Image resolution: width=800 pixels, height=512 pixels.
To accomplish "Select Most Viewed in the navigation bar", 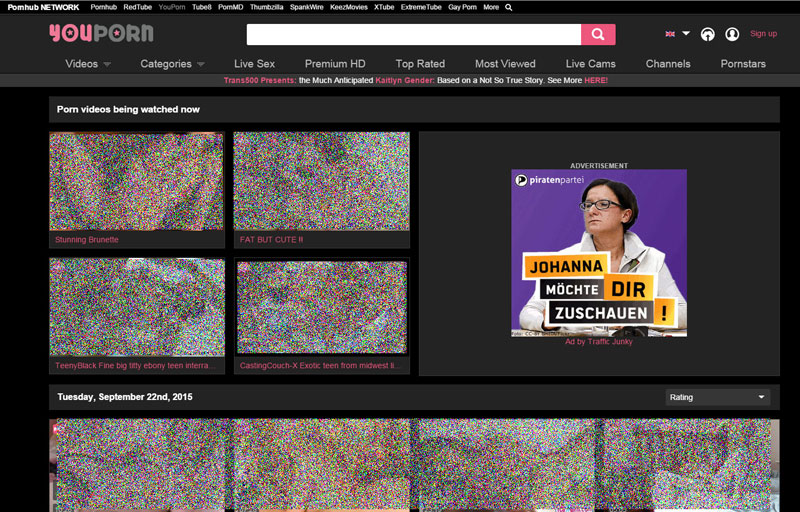I will (x=505, y=64).
